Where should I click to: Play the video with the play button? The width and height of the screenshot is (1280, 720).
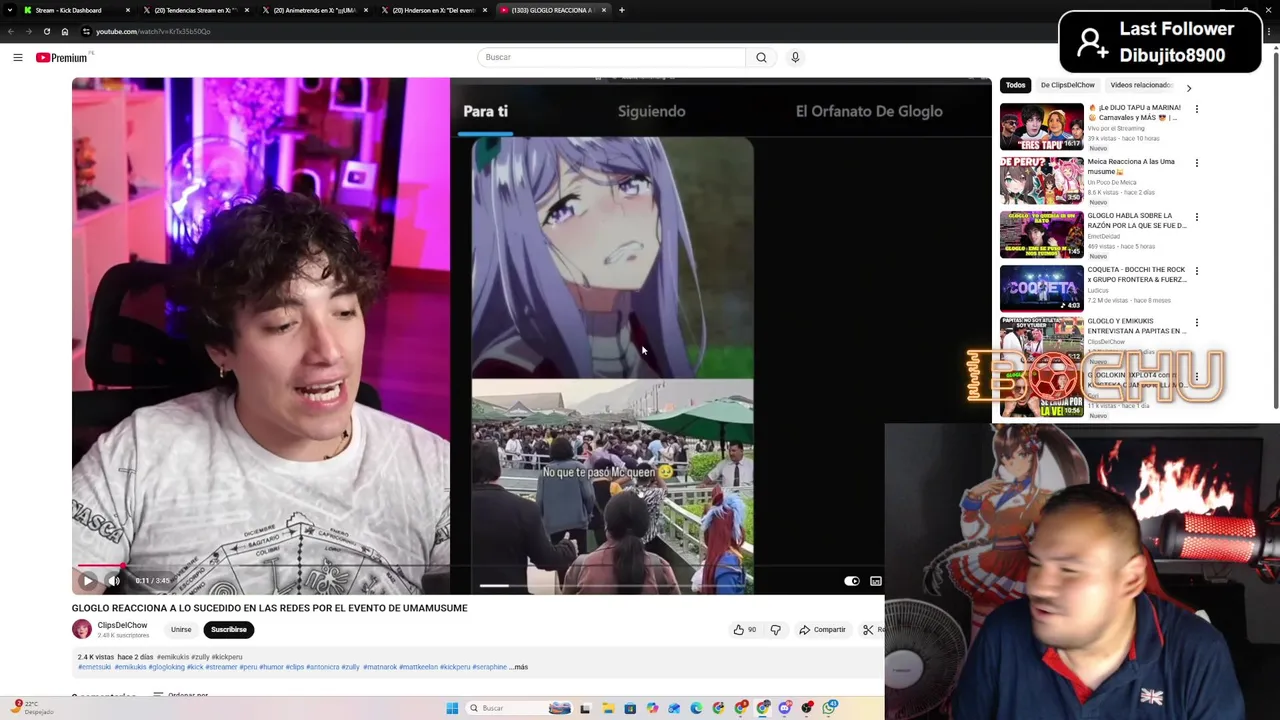(x=88, y=580)
